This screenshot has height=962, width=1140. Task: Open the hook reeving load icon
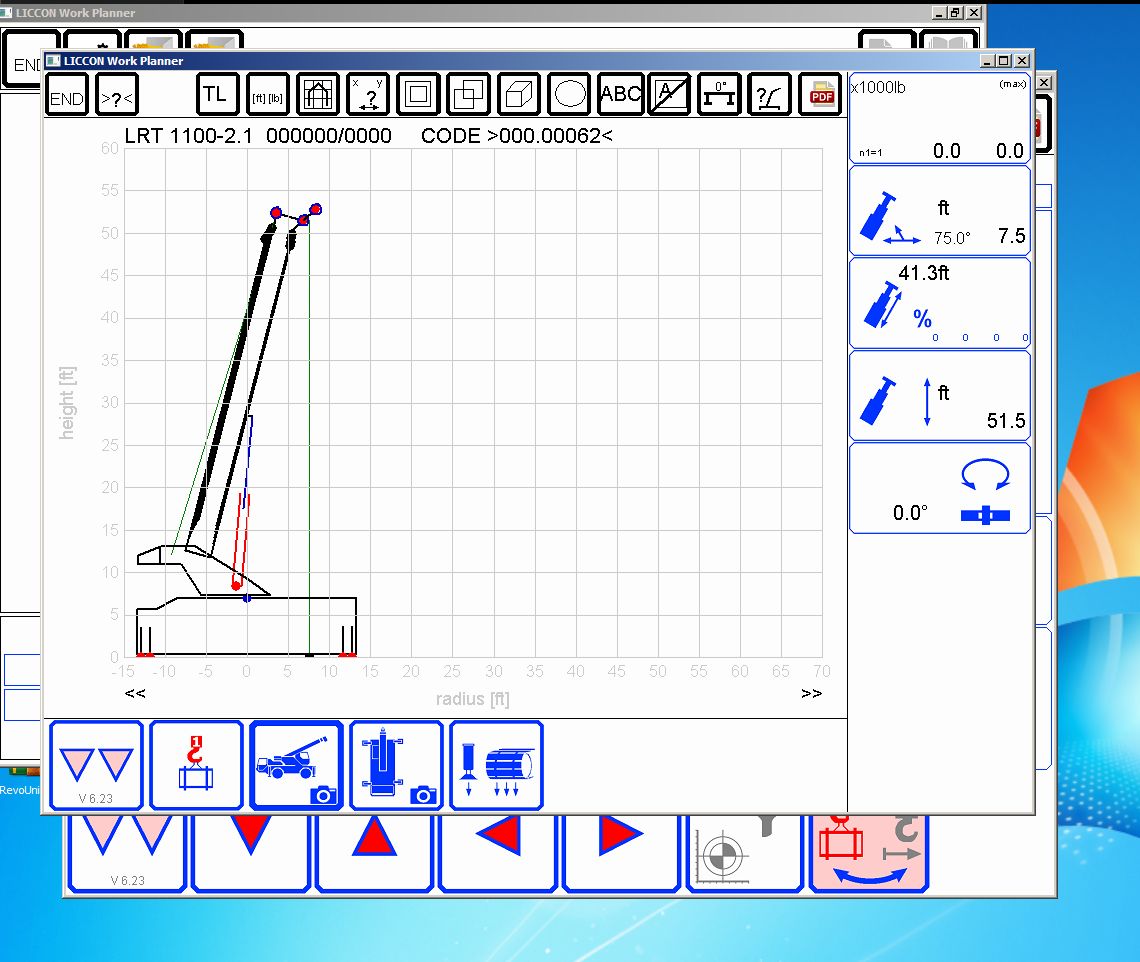tap(196, 766)
